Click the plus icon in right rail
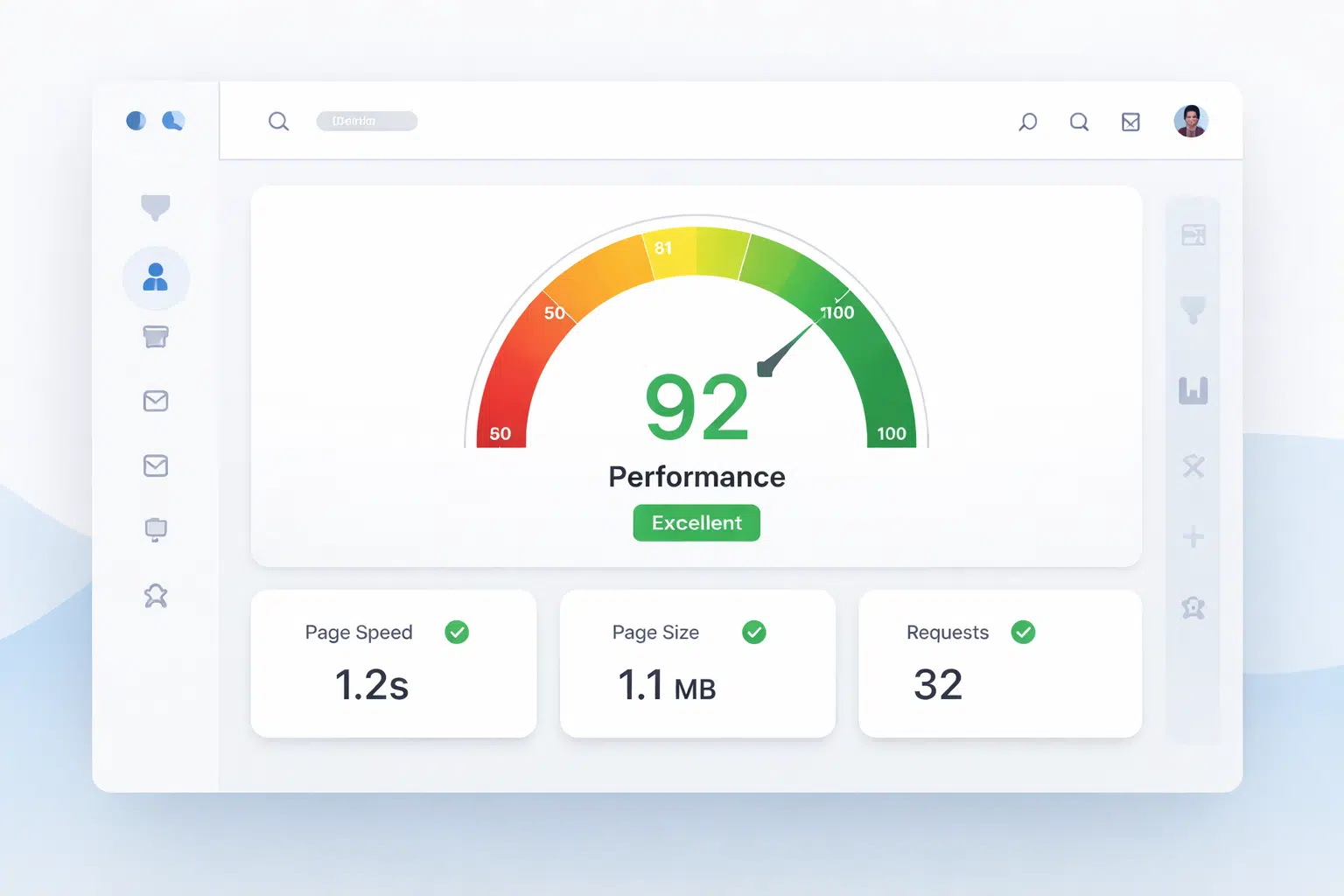1344x896 pixels. click(x=1193, y=537)
